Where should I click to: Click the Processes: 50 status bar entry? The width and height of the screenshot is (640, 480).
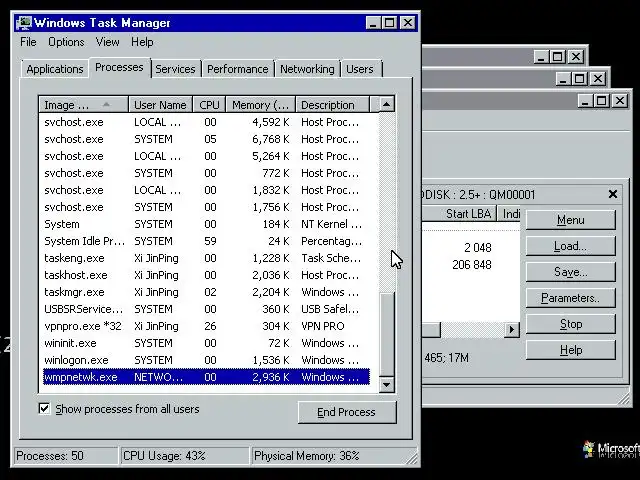point(66,456)
